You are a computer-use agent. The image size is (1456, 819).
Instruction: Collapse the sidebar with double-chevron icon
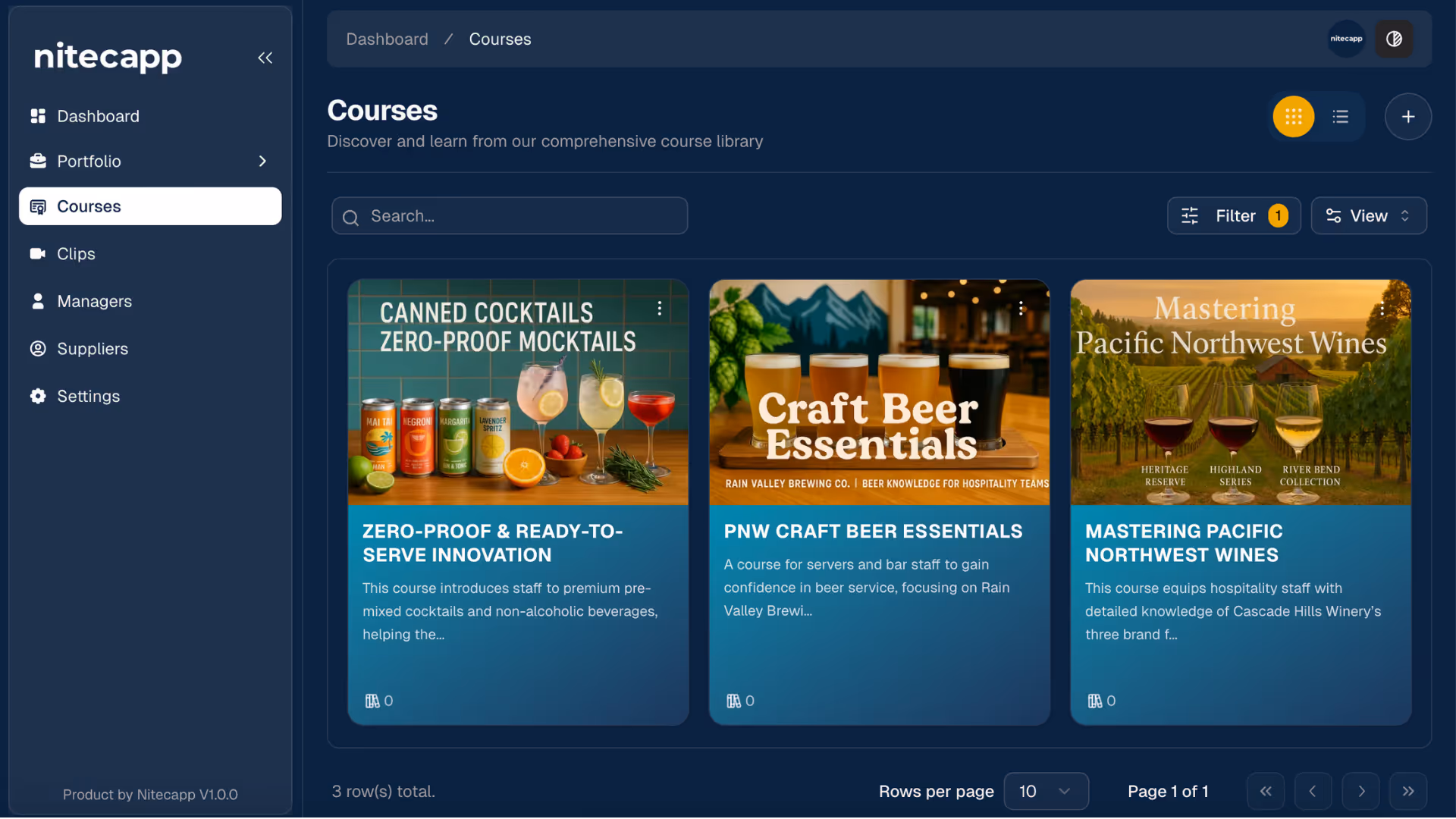point(265,58)
